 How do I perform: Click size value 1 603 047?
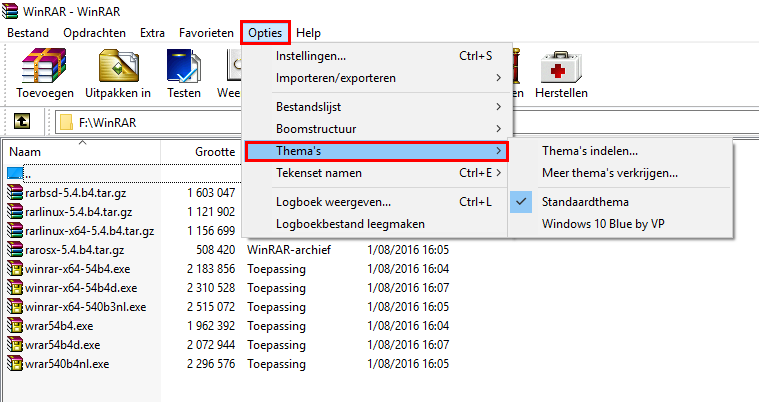211,193
